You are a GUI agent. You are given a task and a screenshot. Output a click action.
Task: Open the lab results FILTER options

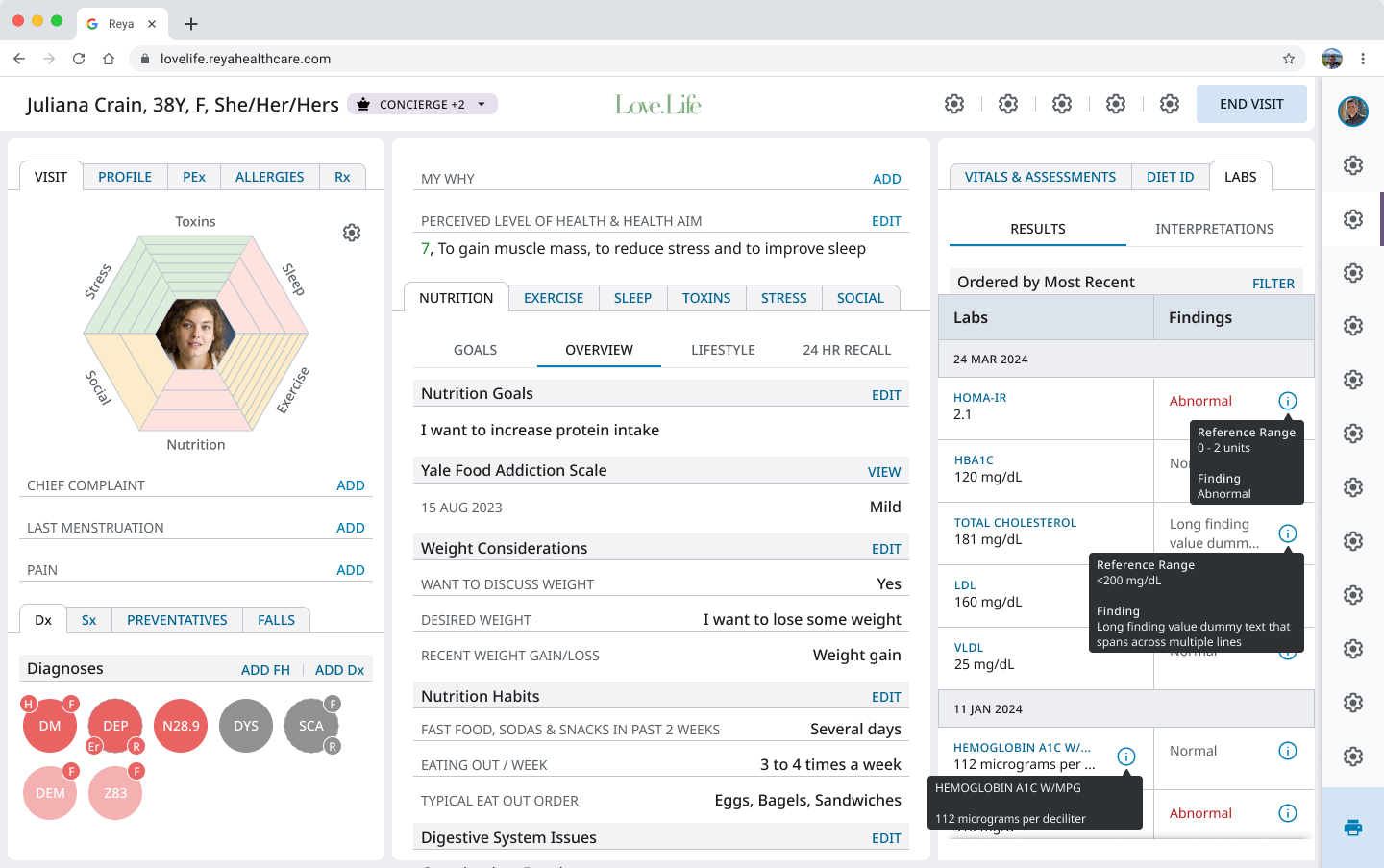click(x=1273, y=284)
